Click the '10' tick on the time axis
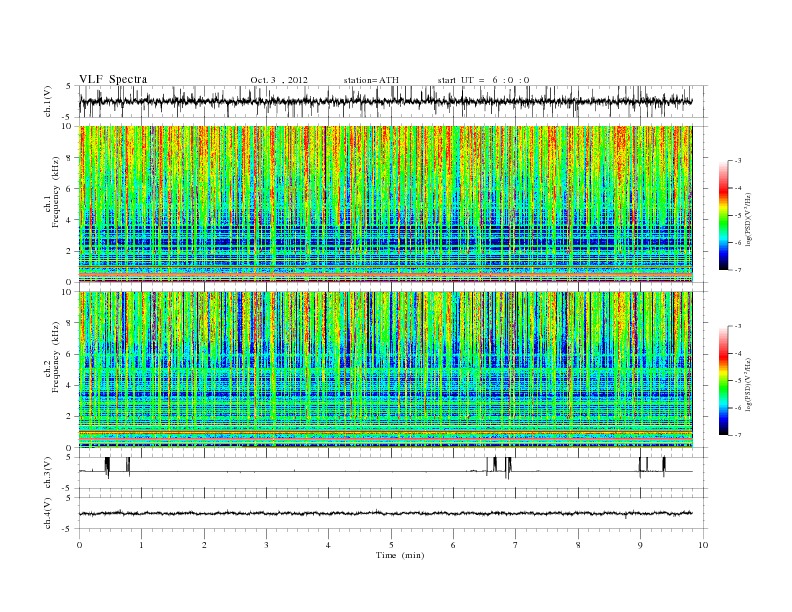 [703, 545]
